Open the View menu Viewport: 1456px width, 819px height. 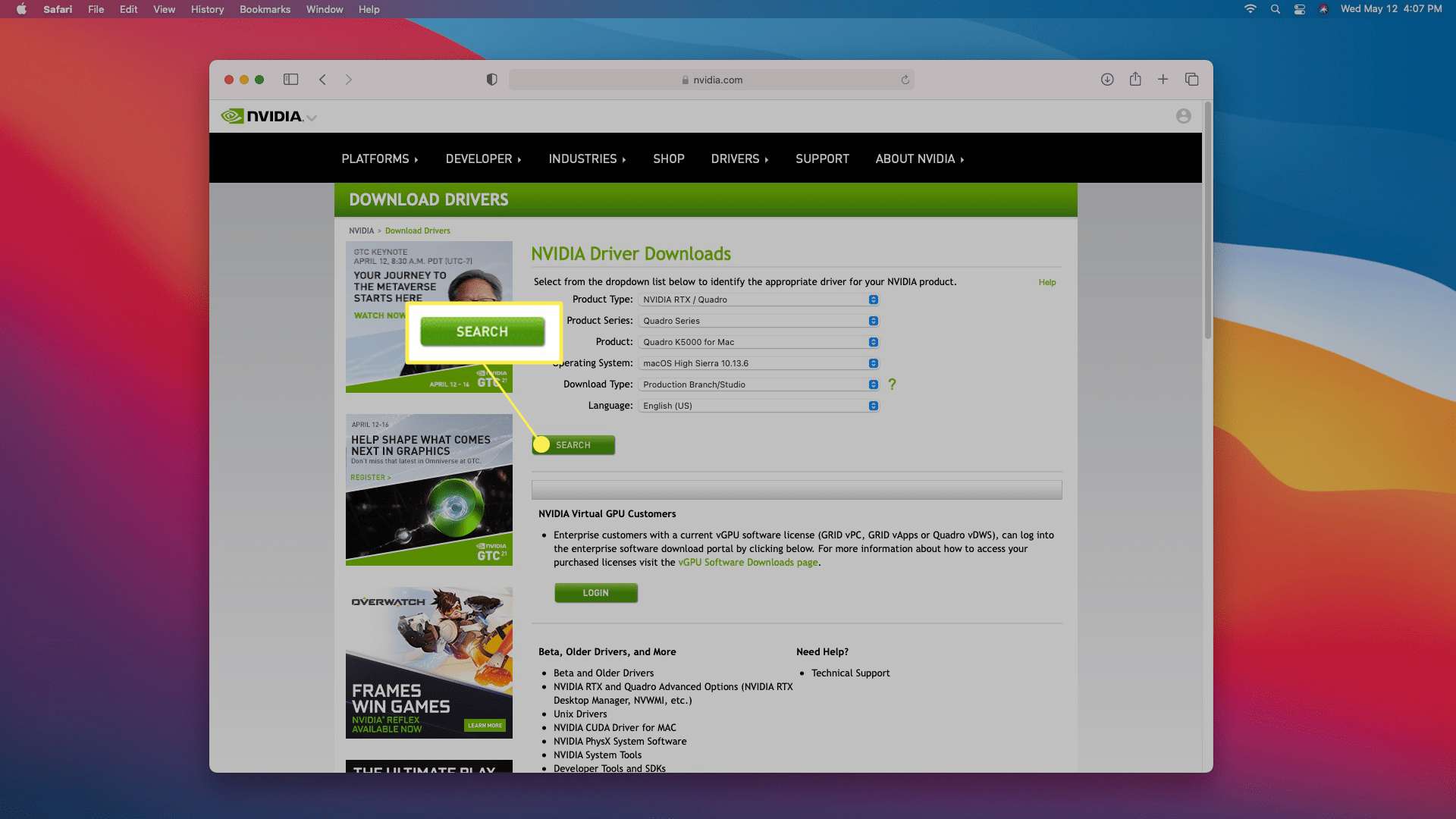point(164,9)
